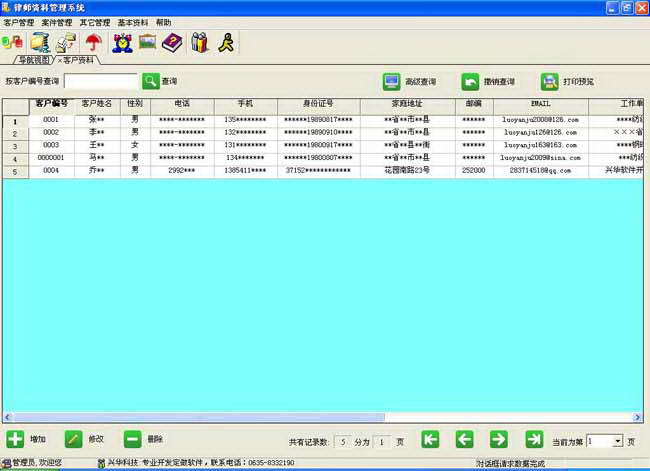Select the yellow running man icon
The image size is (650, 471).
227,42
